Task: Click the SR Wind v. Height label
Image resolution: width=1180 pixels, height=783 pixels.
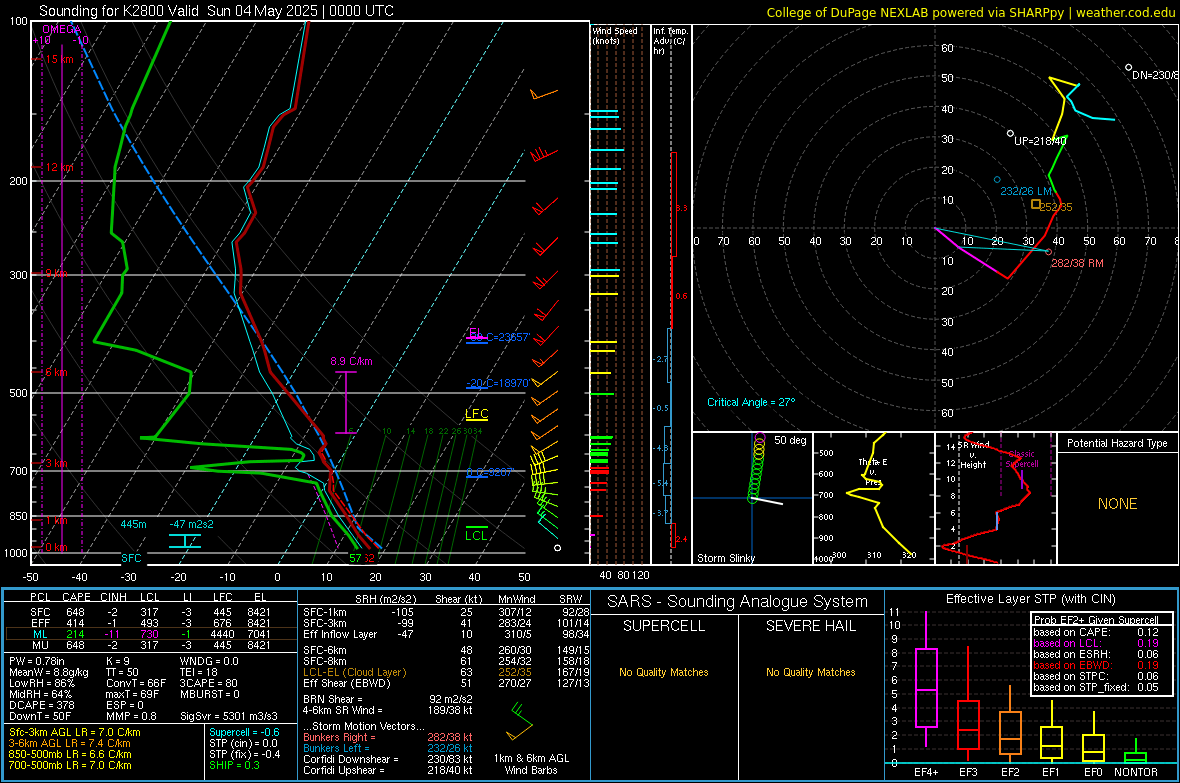Action: pos(973,455)
